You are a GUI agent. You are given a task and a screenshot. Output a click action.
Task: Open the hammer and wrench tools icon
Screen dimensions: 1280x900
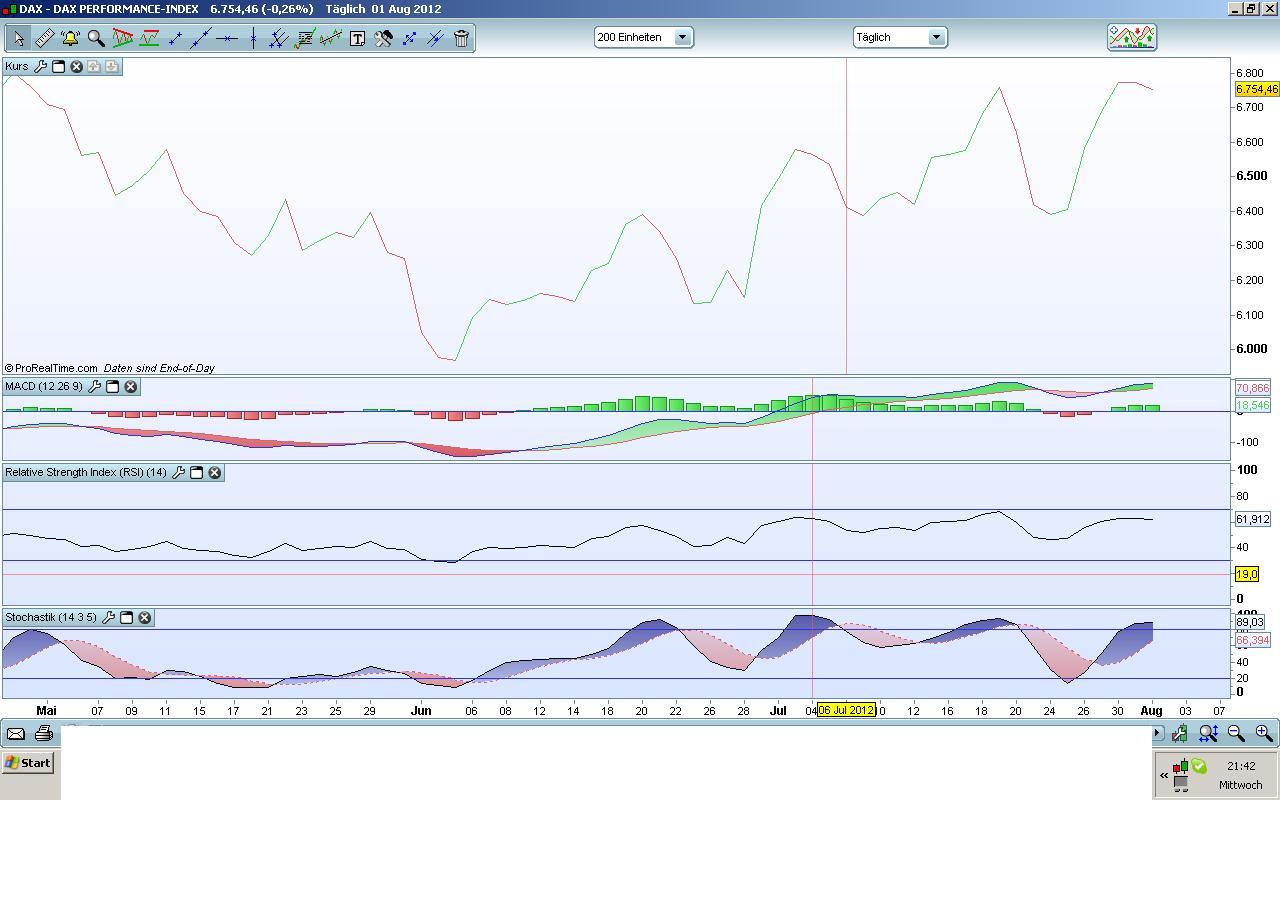click(x=383, y=38)
